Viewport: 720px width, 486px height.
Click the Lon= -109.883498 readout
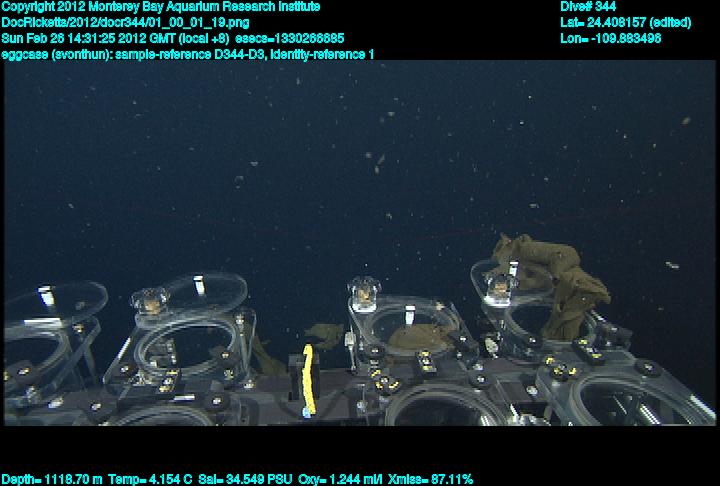point(610,38)
